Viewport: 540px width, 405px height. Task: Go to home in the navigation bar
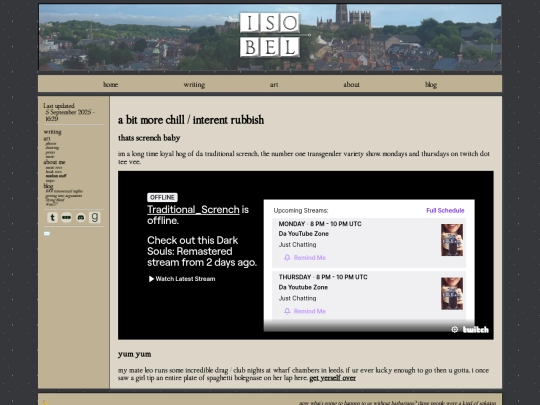tap(111, 84)
